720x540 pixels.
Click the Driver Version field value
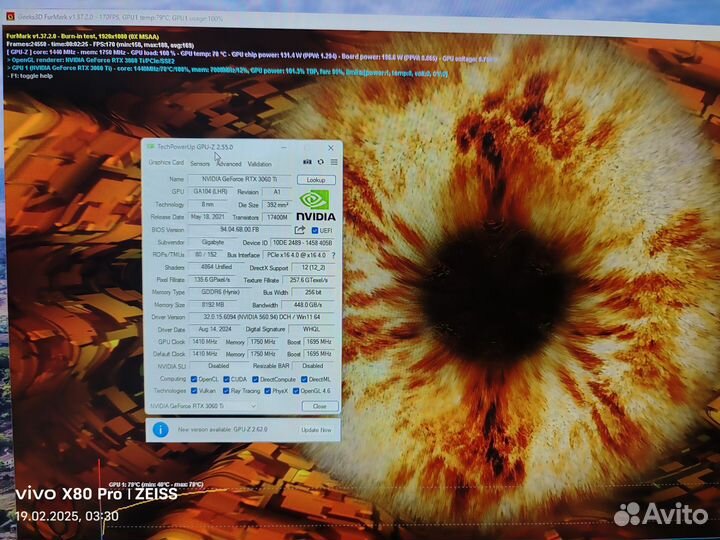[x=262, y=317]
